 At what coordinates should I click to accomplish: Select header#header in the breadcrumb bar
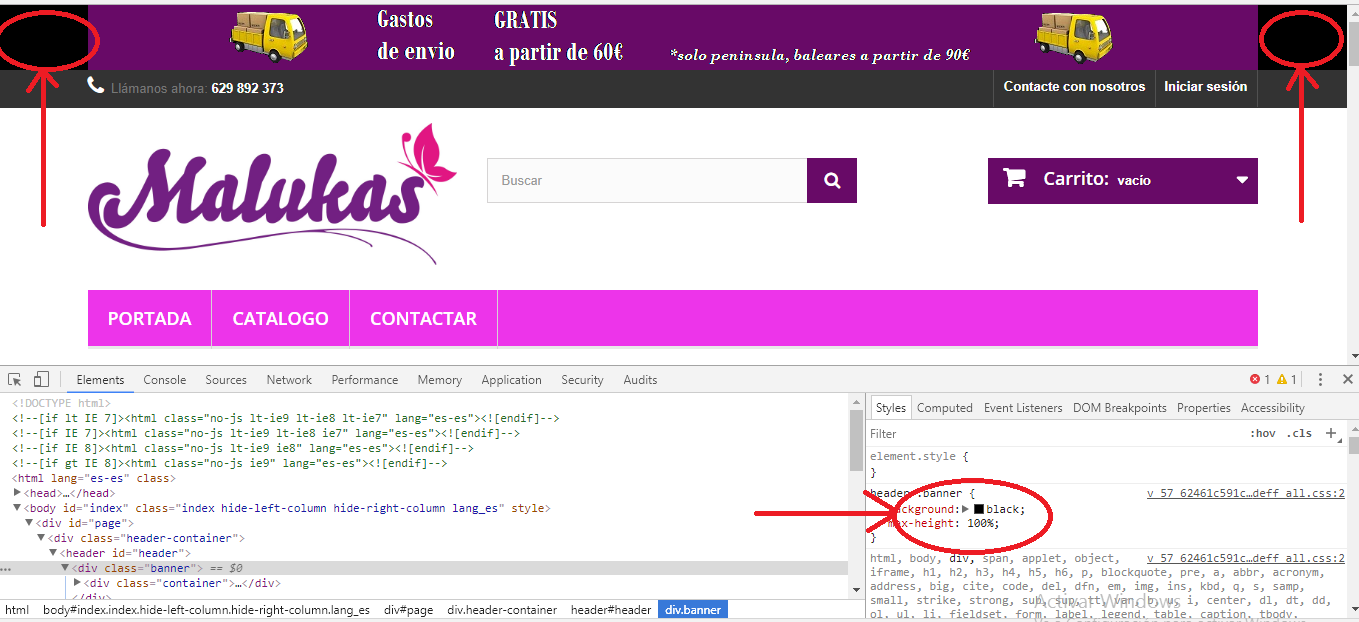611,610
